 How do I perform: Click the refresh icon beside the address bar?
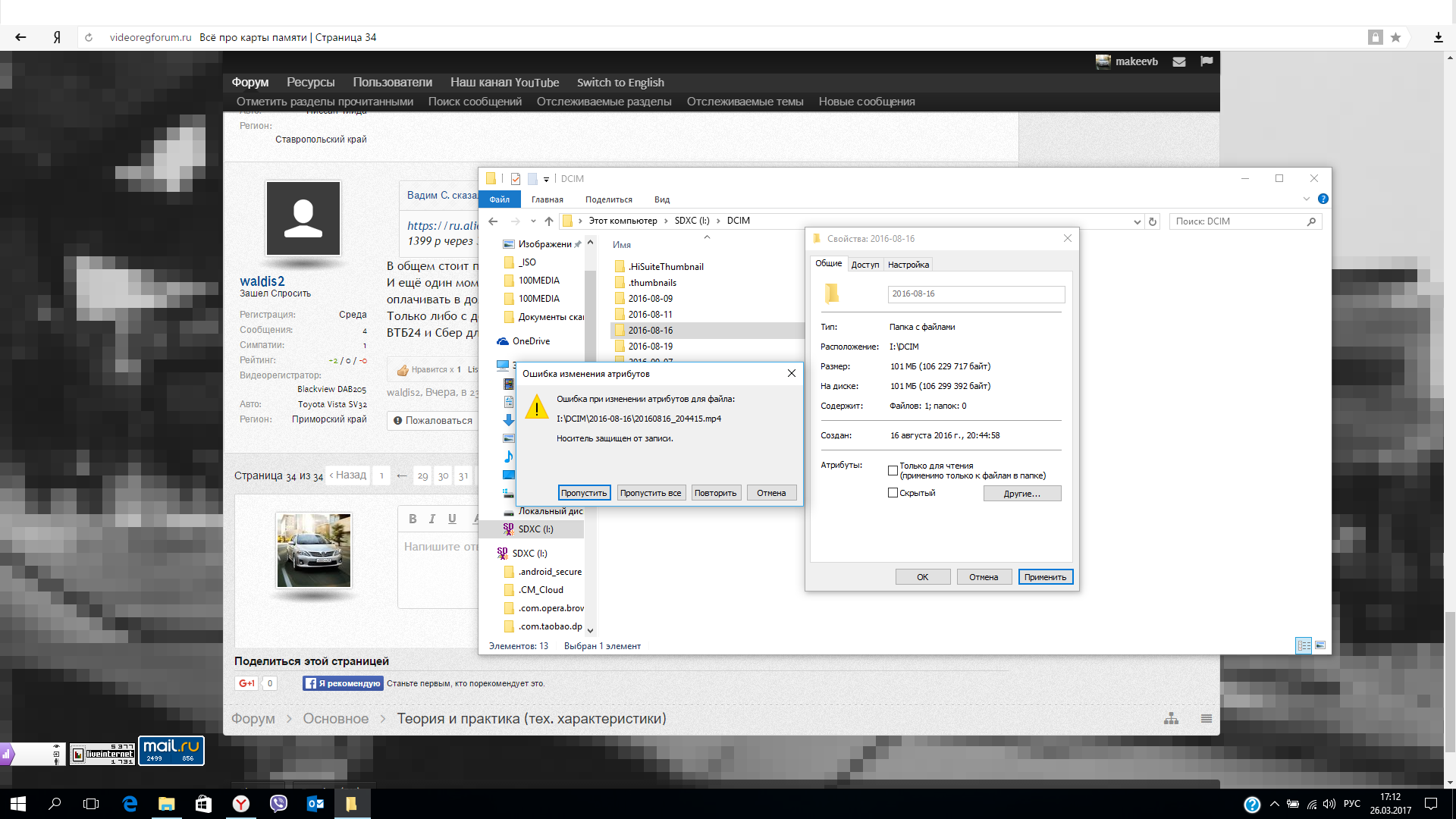1153,221
